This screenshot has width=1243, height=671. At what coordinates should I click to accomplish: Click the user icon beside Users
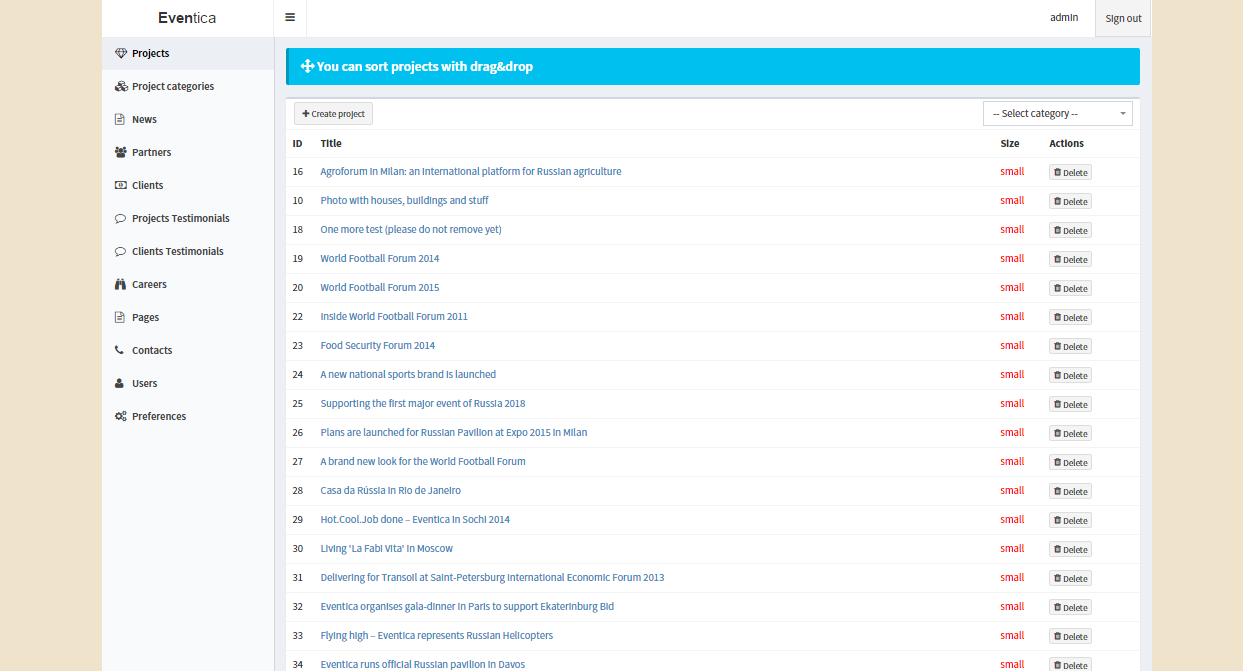(121, 384)
